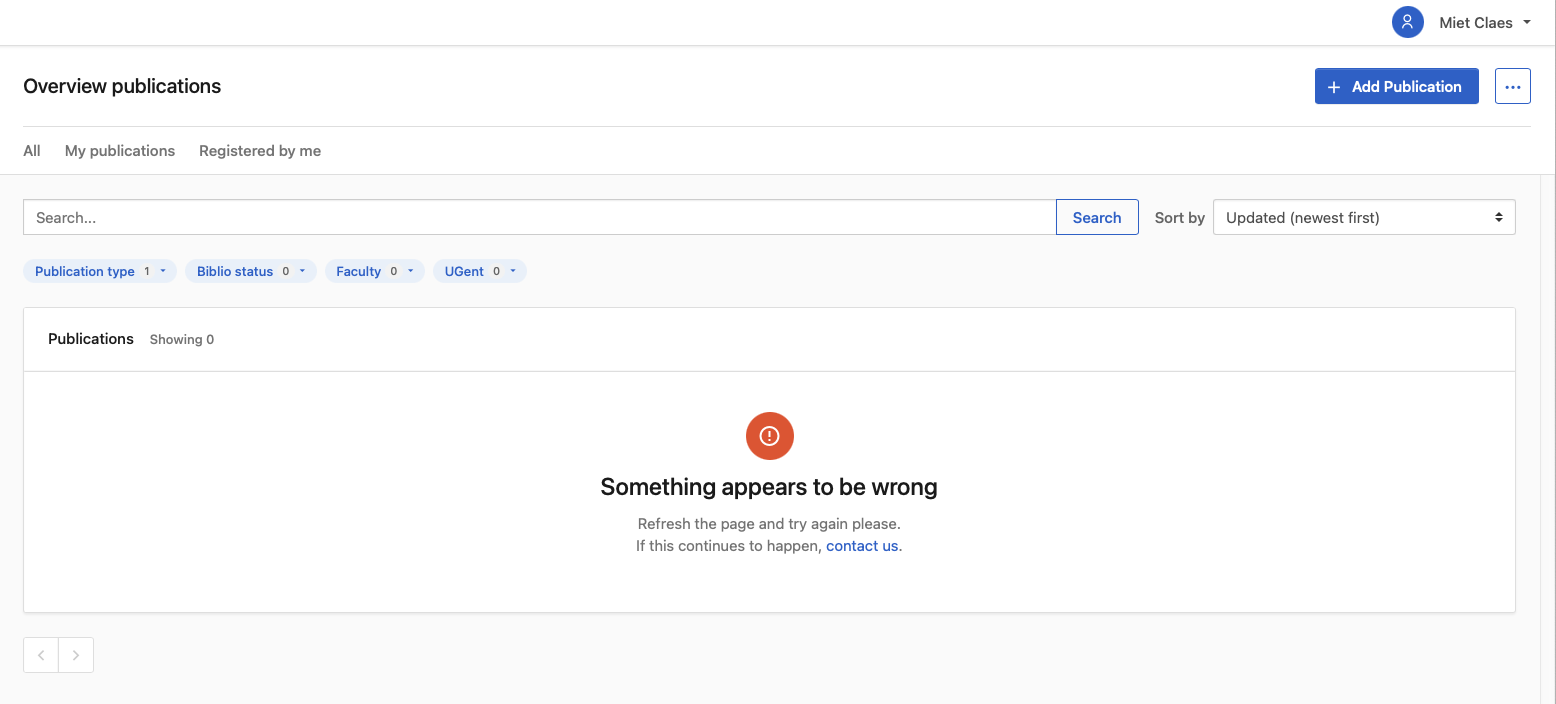Click the user avatar icon
This screenshot has width=1556, height=704.
[1407, 22]
